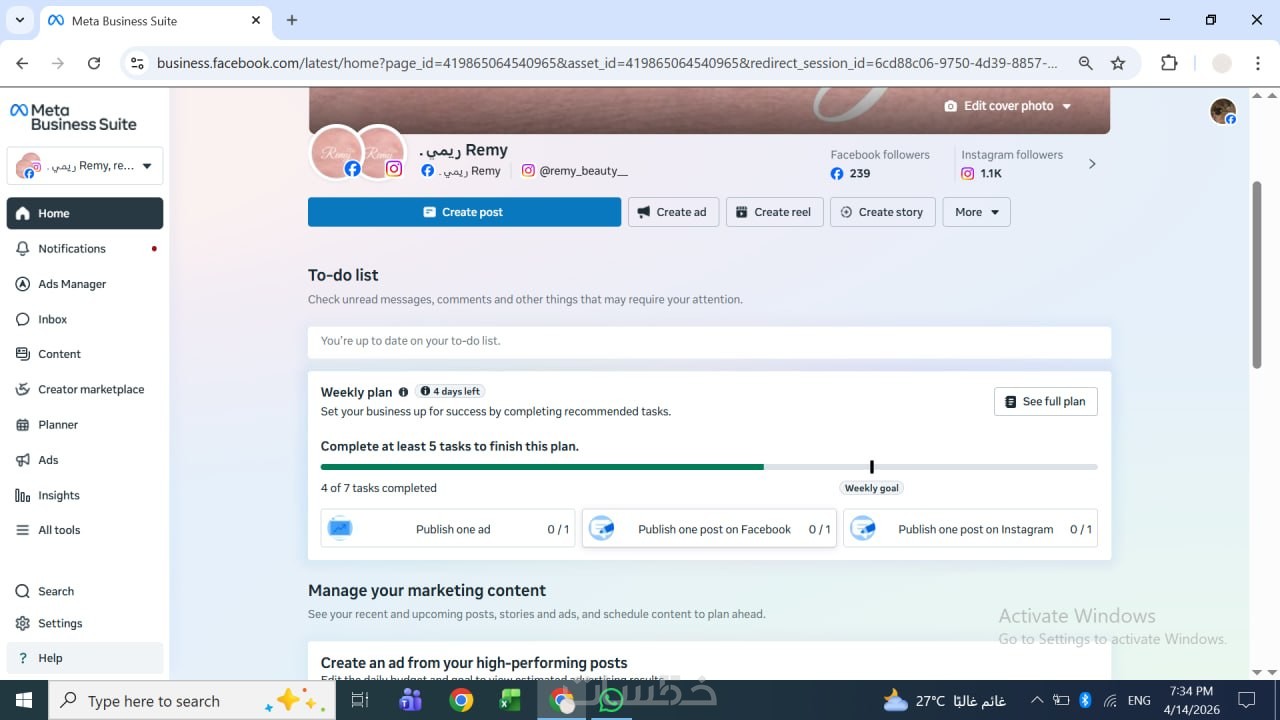Image resolution: width=1280 pixels, height=720 pixels.
Task: Click the Facebook page profile picture
Action: click(336, 153)
